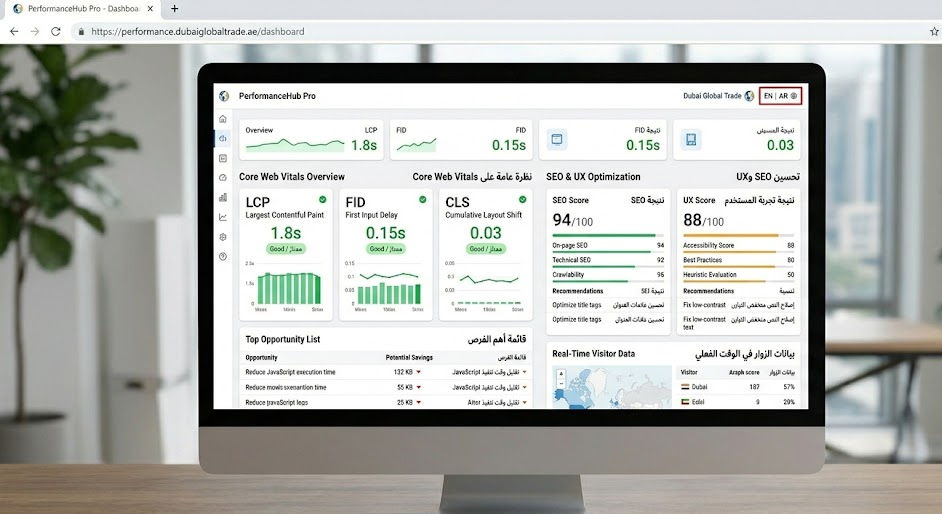Open the help question mark icon
The width and height of the screenshot is (942, 514).
coord(223,256)
